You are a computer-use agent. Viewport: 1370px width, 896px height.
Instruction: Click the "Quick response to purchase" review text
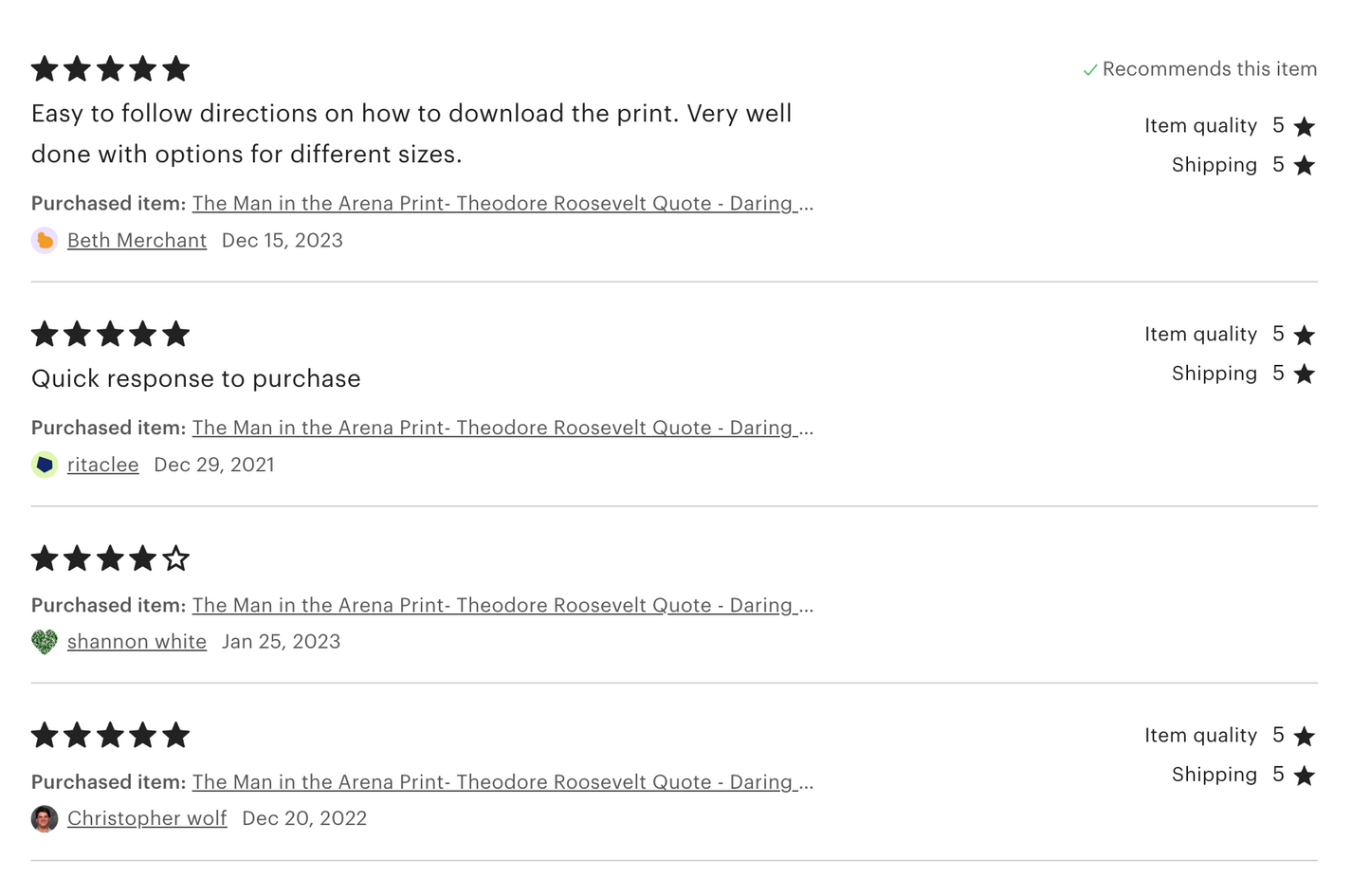[196, 379]
